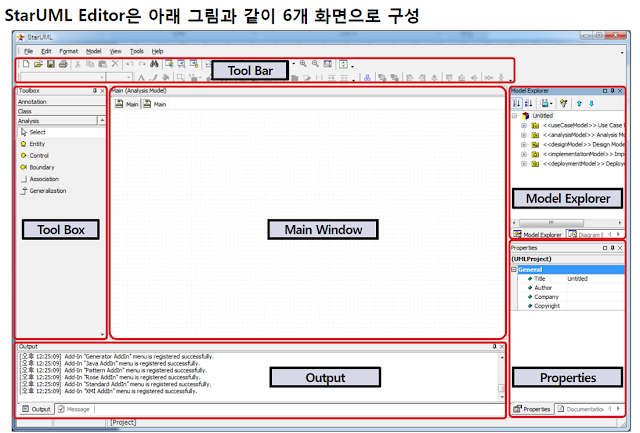The image size is (640, 433).
Task: Select the first Main diagram tab
Action: tap(127, 104)
